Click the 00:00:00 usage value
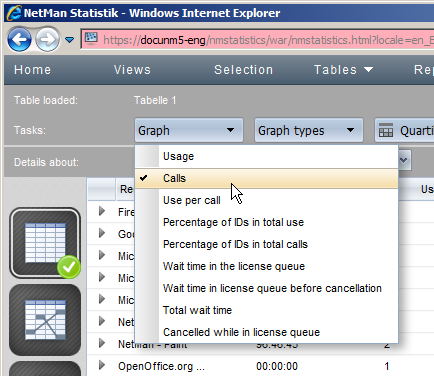434x376 pixels. tap(277, 366)
